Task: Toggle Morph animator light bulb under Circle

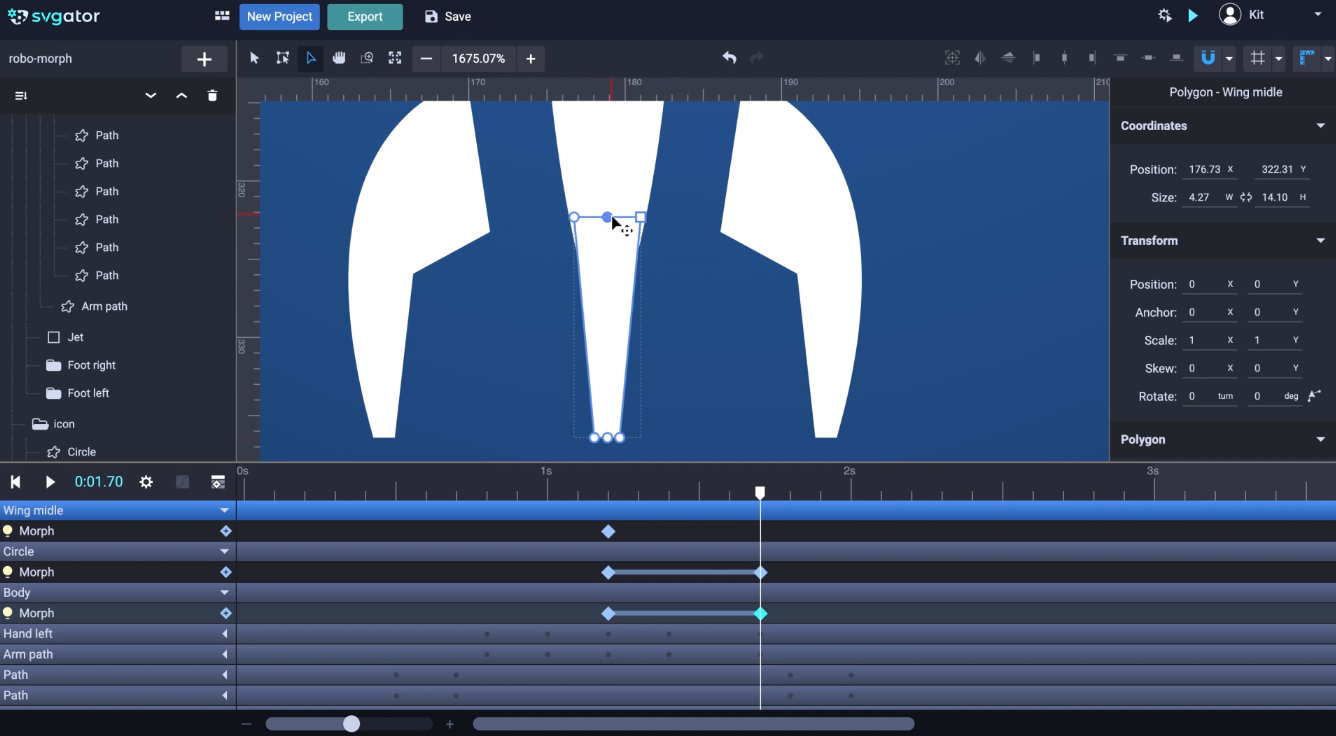Action: coord(8,572)
